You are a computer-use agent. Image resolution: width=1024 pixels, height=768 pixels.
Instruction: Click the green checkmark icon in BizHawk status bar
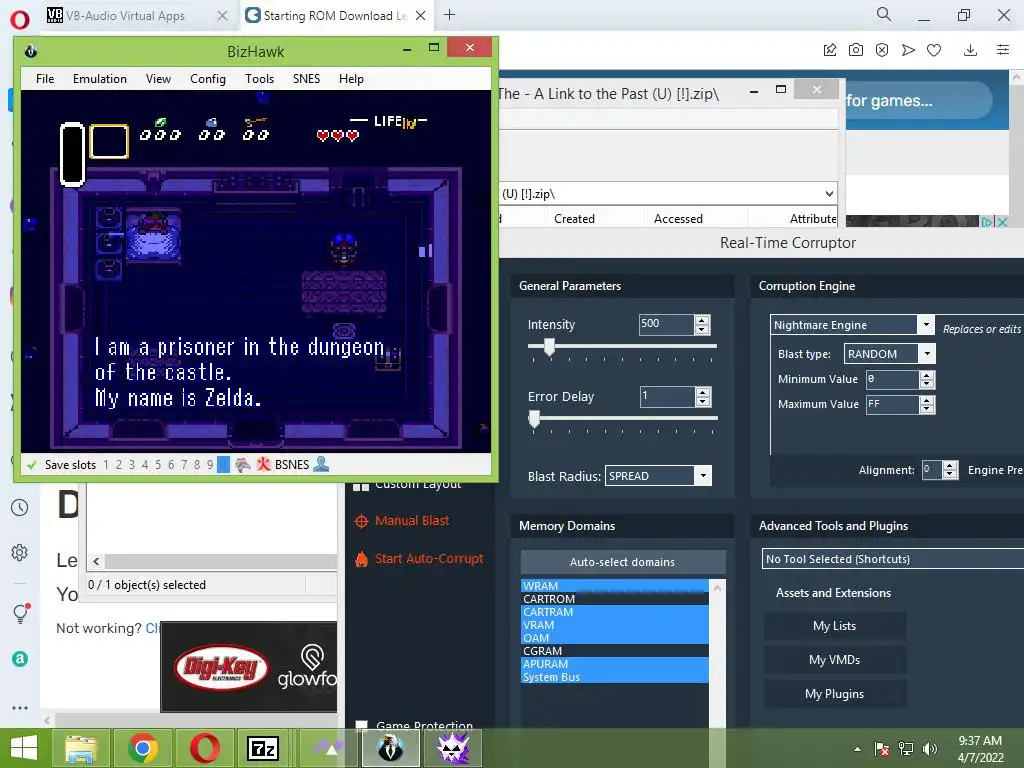click(x=31, y=465)
